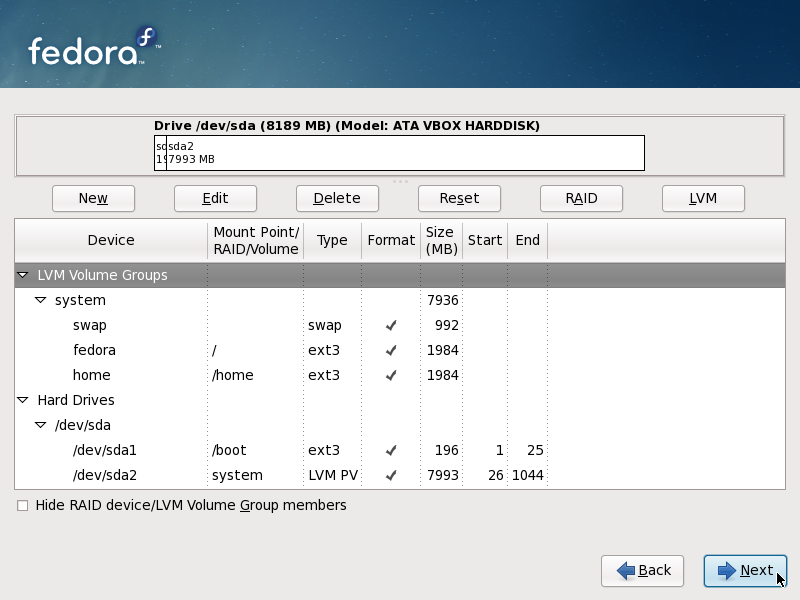Click the End column header

point(527,240)
